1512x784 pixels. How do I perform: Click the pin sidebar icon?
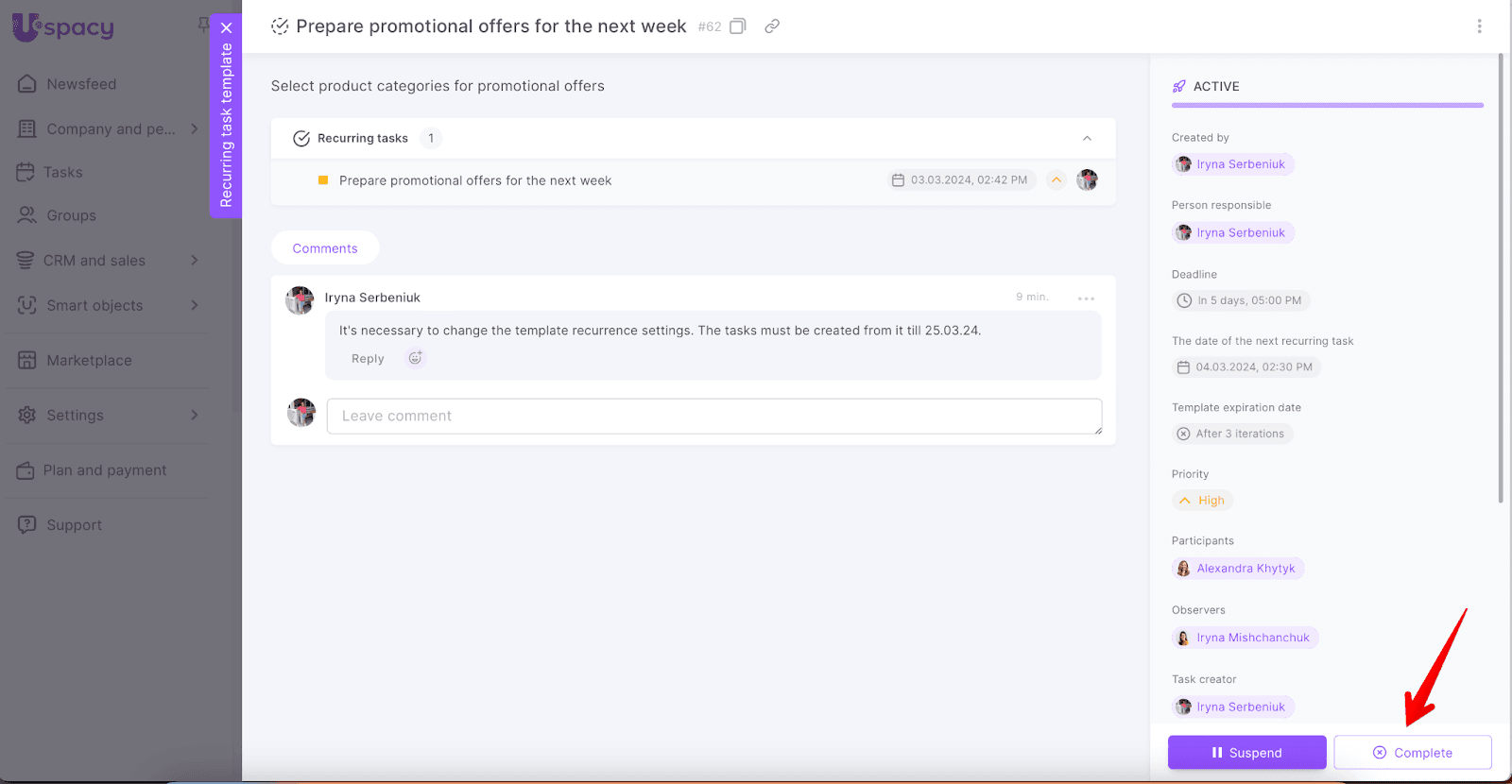(202, 25)
